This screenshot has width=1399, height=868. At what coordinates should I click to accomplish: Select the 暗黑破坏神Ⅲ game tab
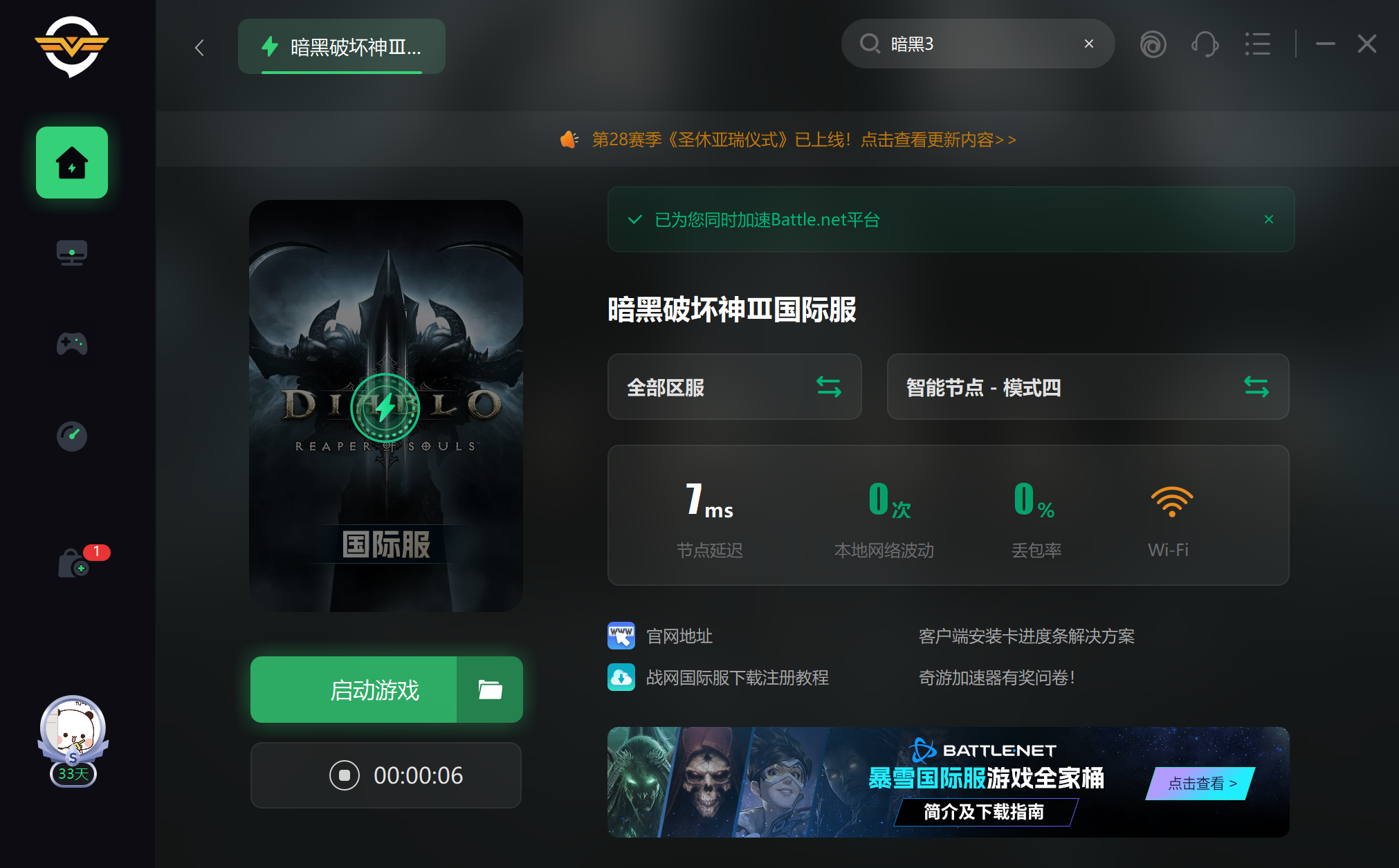coord(342,47)
